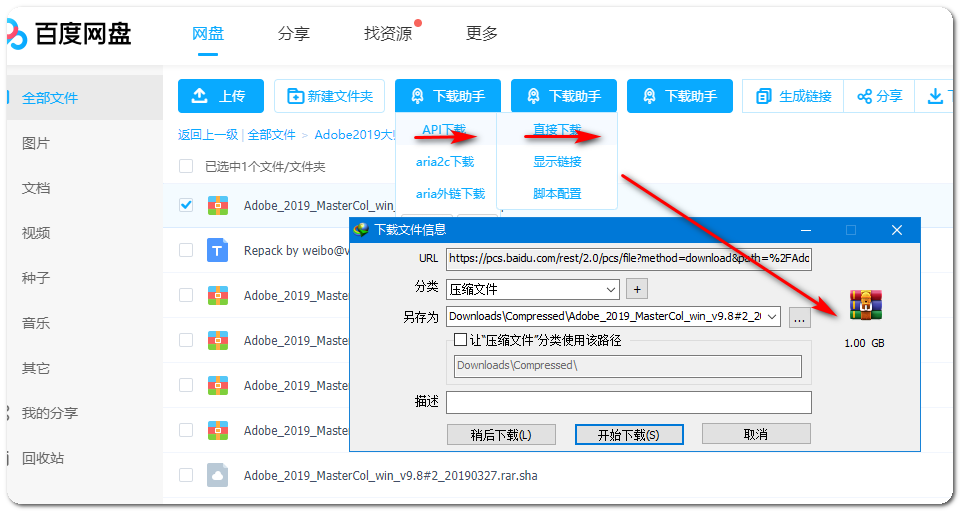Click 全部文件 breadcrumb link
Screen dimensions: 960x511
pos(271,135)
